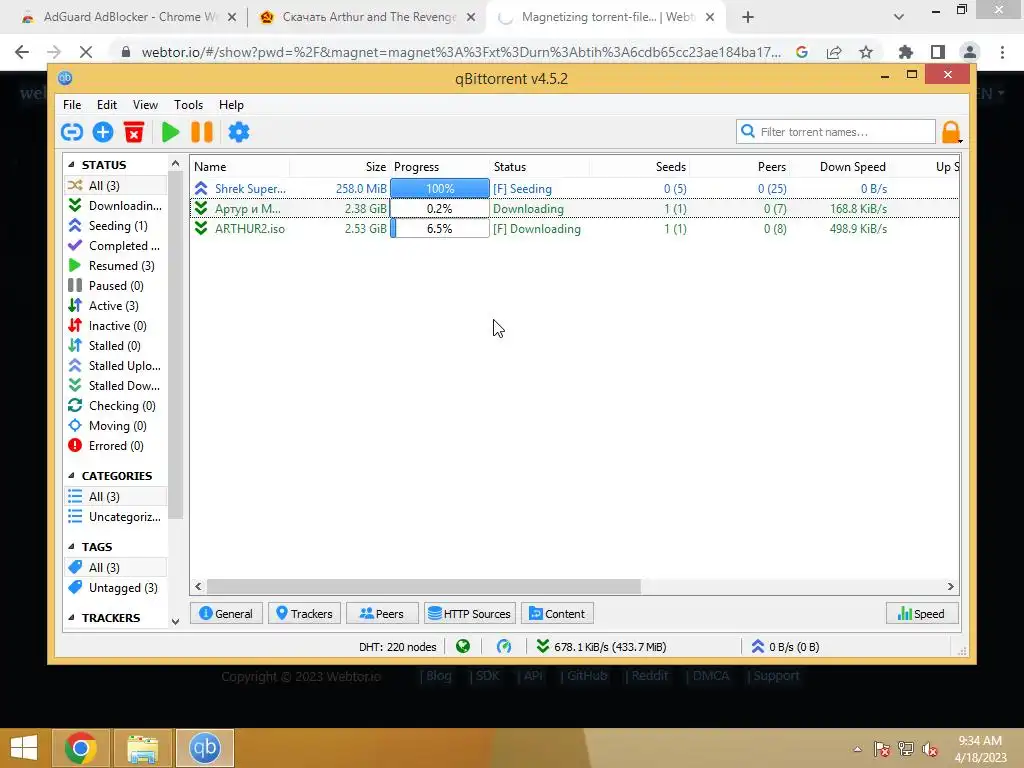This screenshot has height=768, width=1024.
Task: Switch to the Peers tab
Action: point(382,614)
